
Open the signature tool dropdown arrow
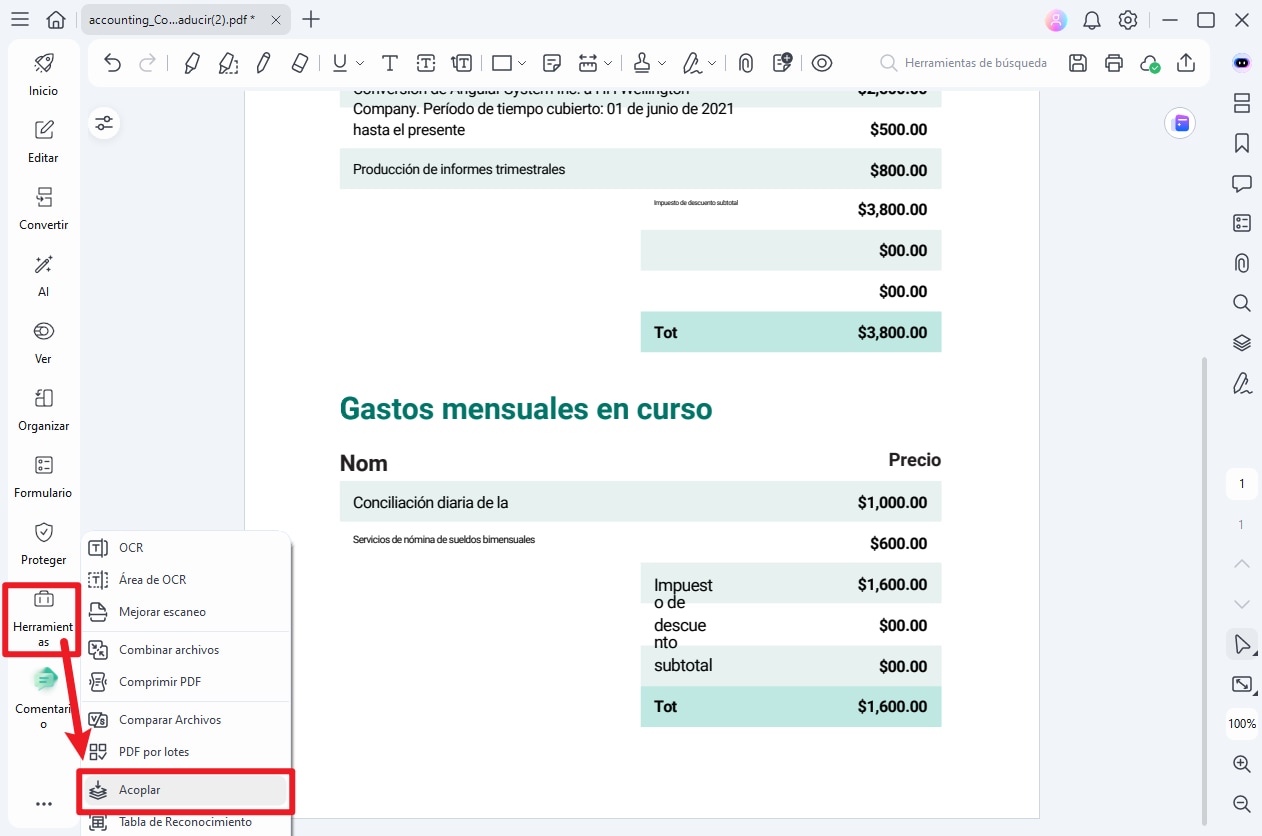tap(711, 62)
